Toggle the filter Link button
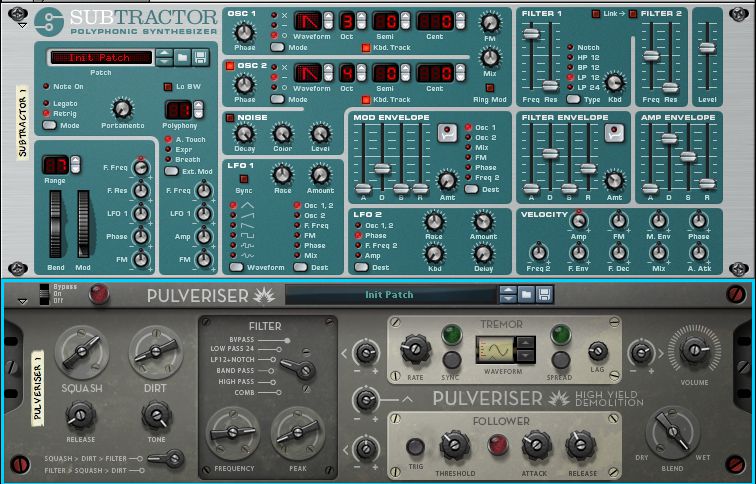Viewport: 756px width, 484px height. (596, 14)
